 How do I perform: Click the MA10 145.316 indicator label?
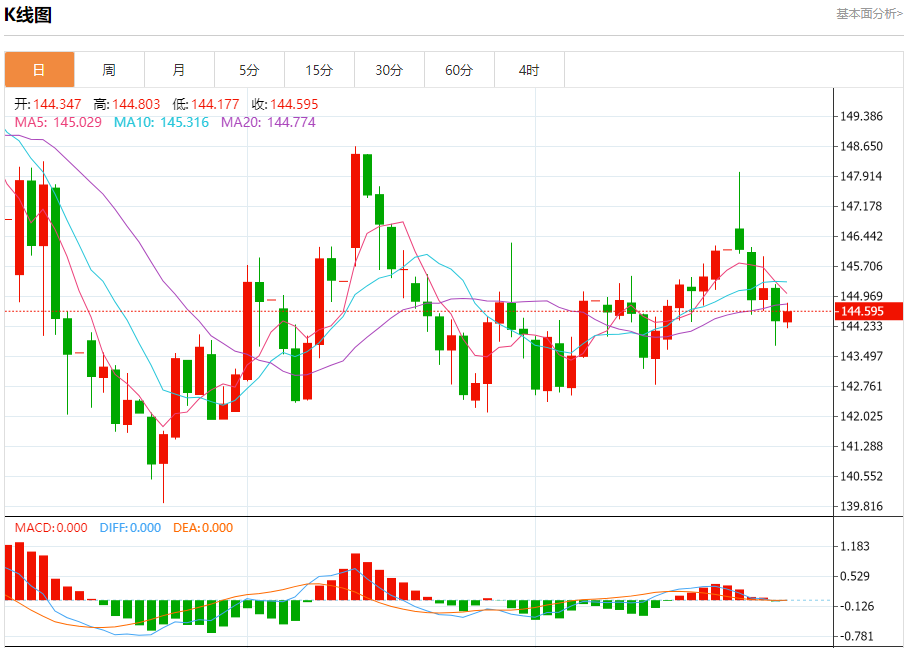point(161,122)
